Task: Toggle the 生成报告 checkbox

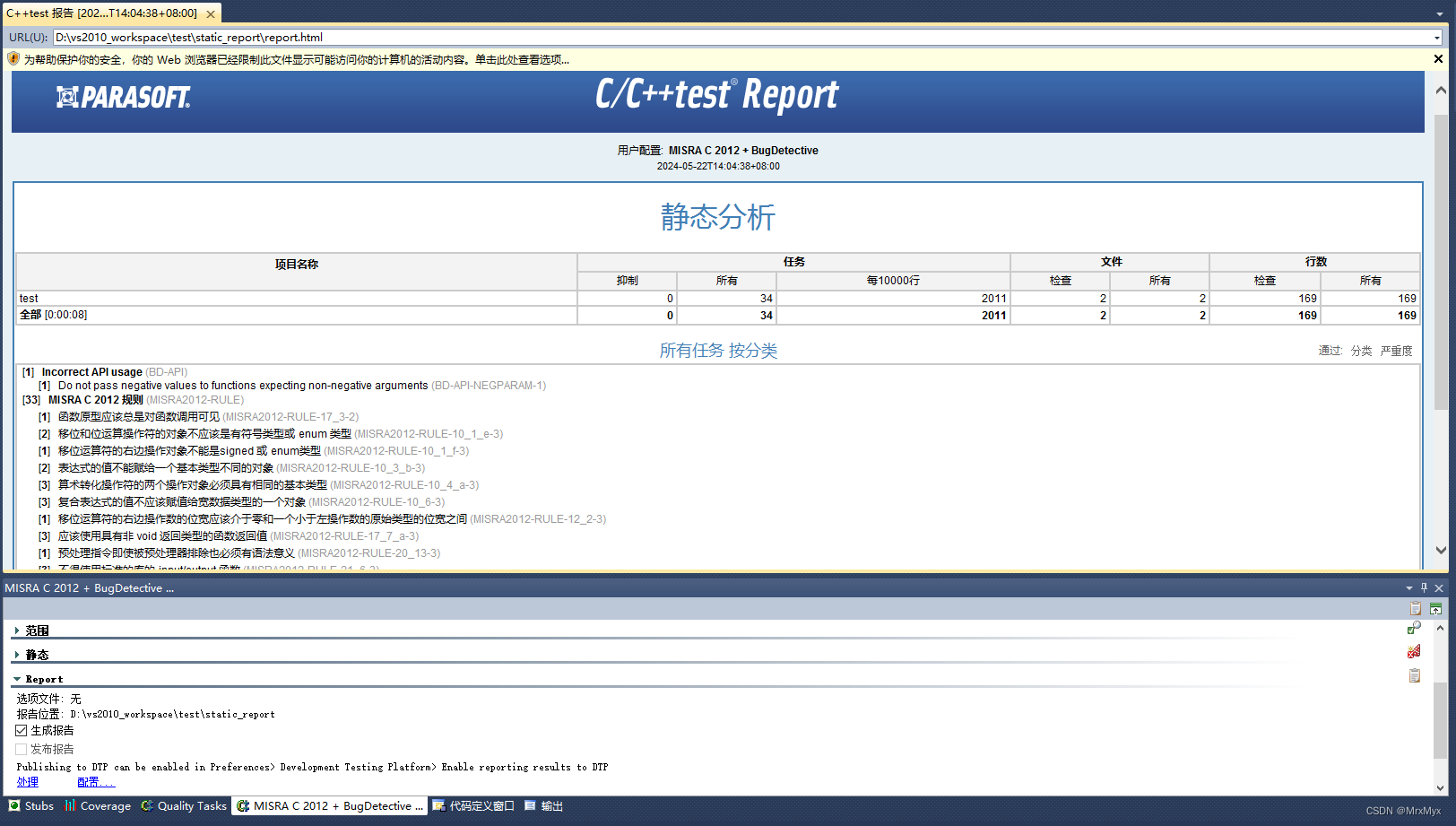Action: pyautogui.click(x=22, y=730)
